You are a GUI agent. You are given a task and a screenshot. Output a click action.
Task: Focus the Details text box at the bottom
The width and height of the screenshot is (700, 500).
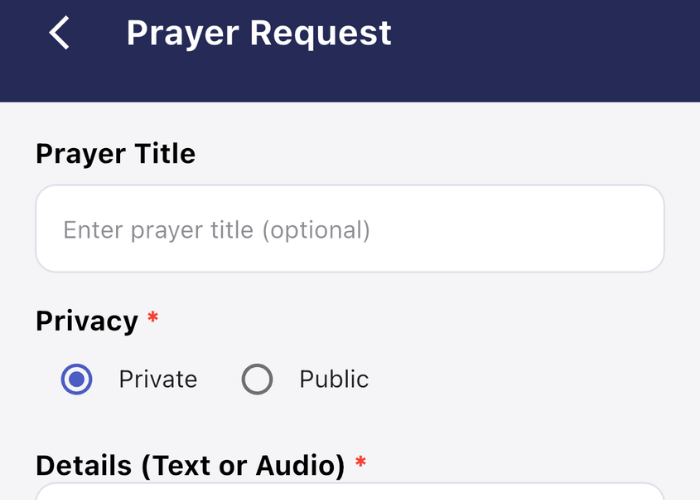350,492
